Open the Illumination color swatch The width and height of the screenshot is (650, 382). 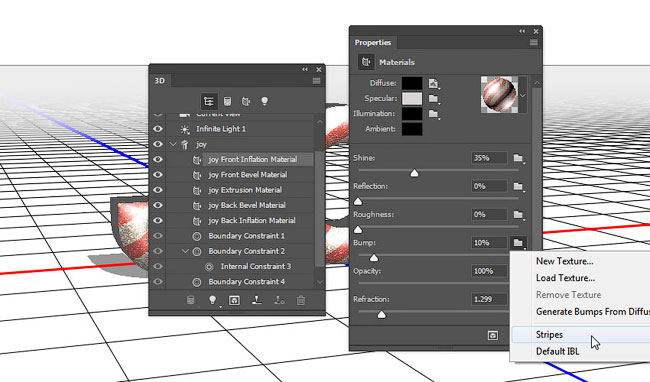click(x=412, y=114)
